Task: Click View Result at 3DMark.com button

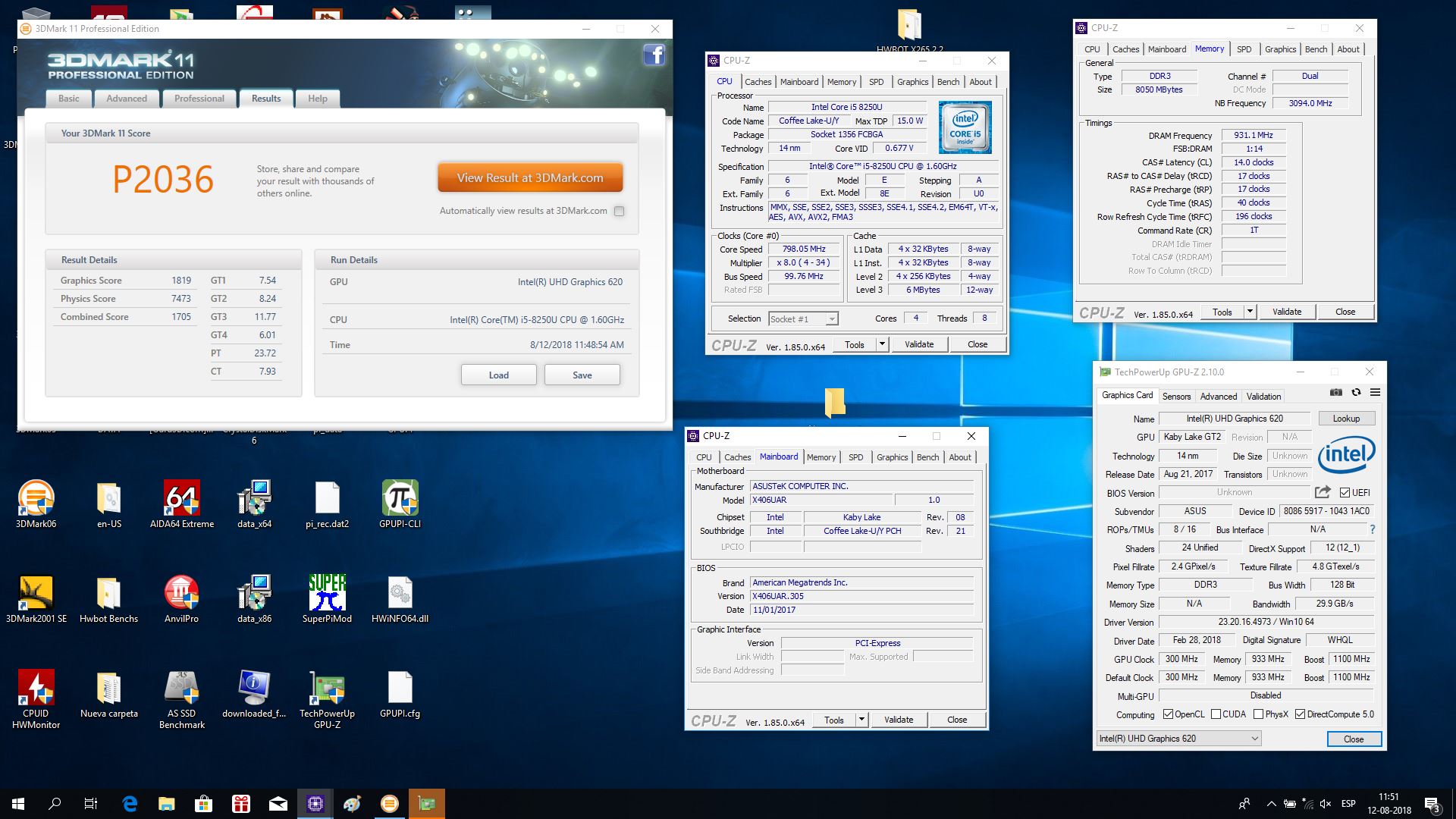Action: [530, 177]
